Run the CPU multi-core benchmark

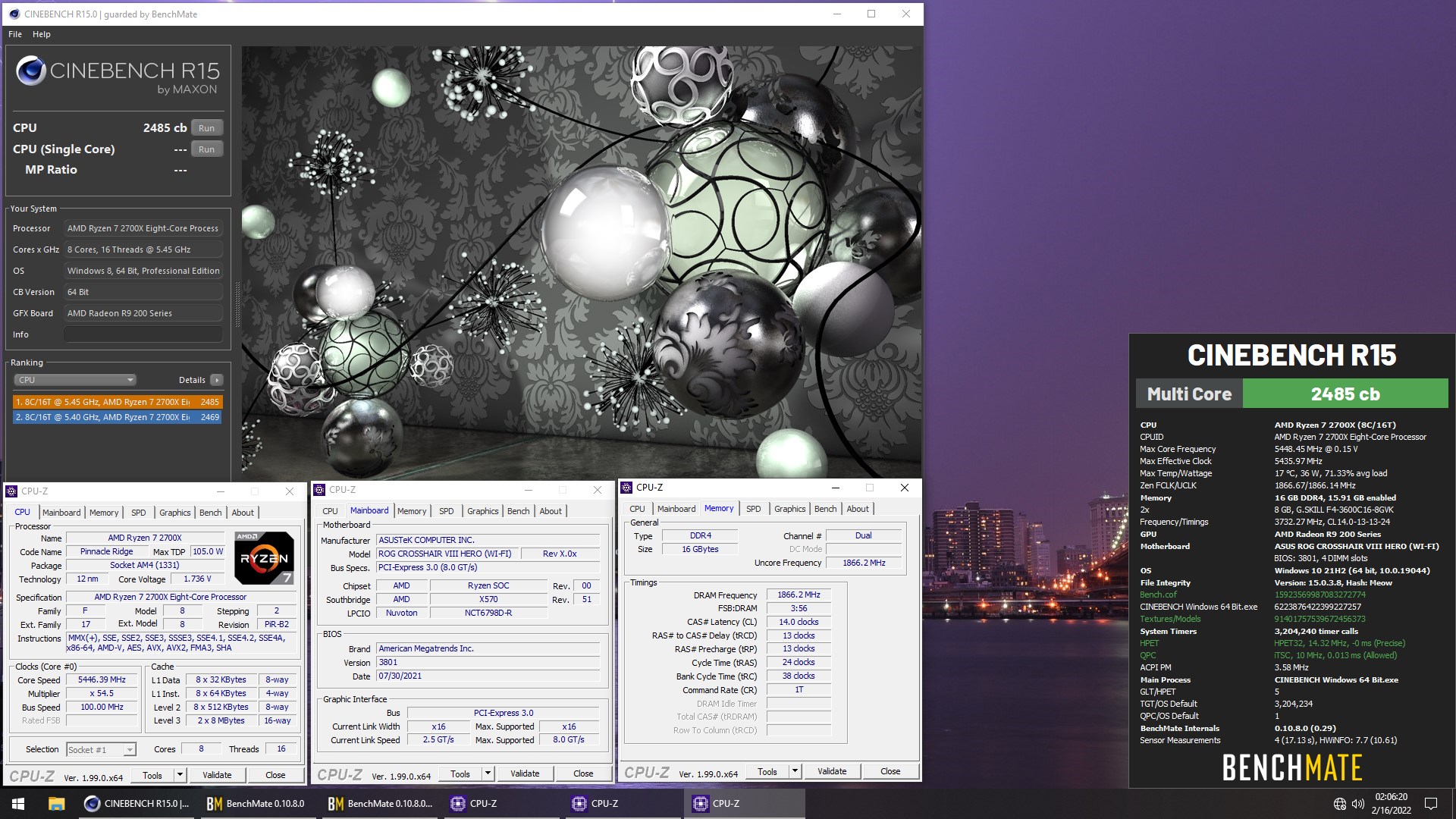tap(207, 128)
